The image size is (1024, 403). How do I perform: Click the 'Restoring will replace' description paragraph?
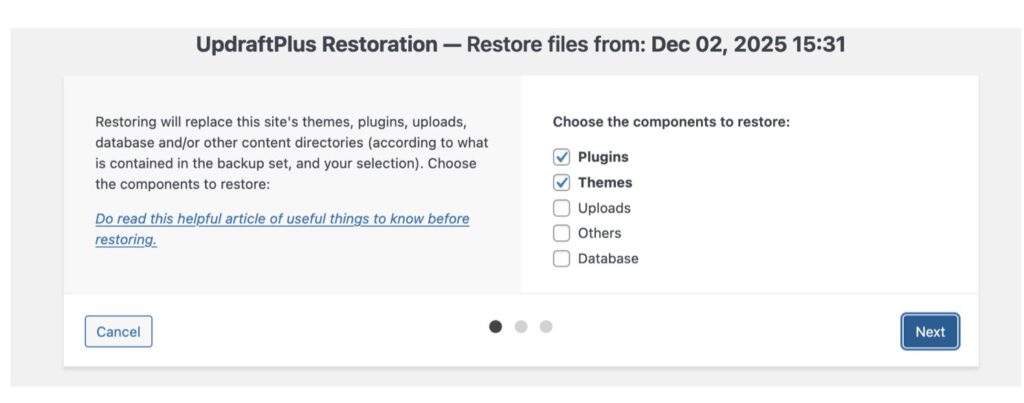pos(290,151)
